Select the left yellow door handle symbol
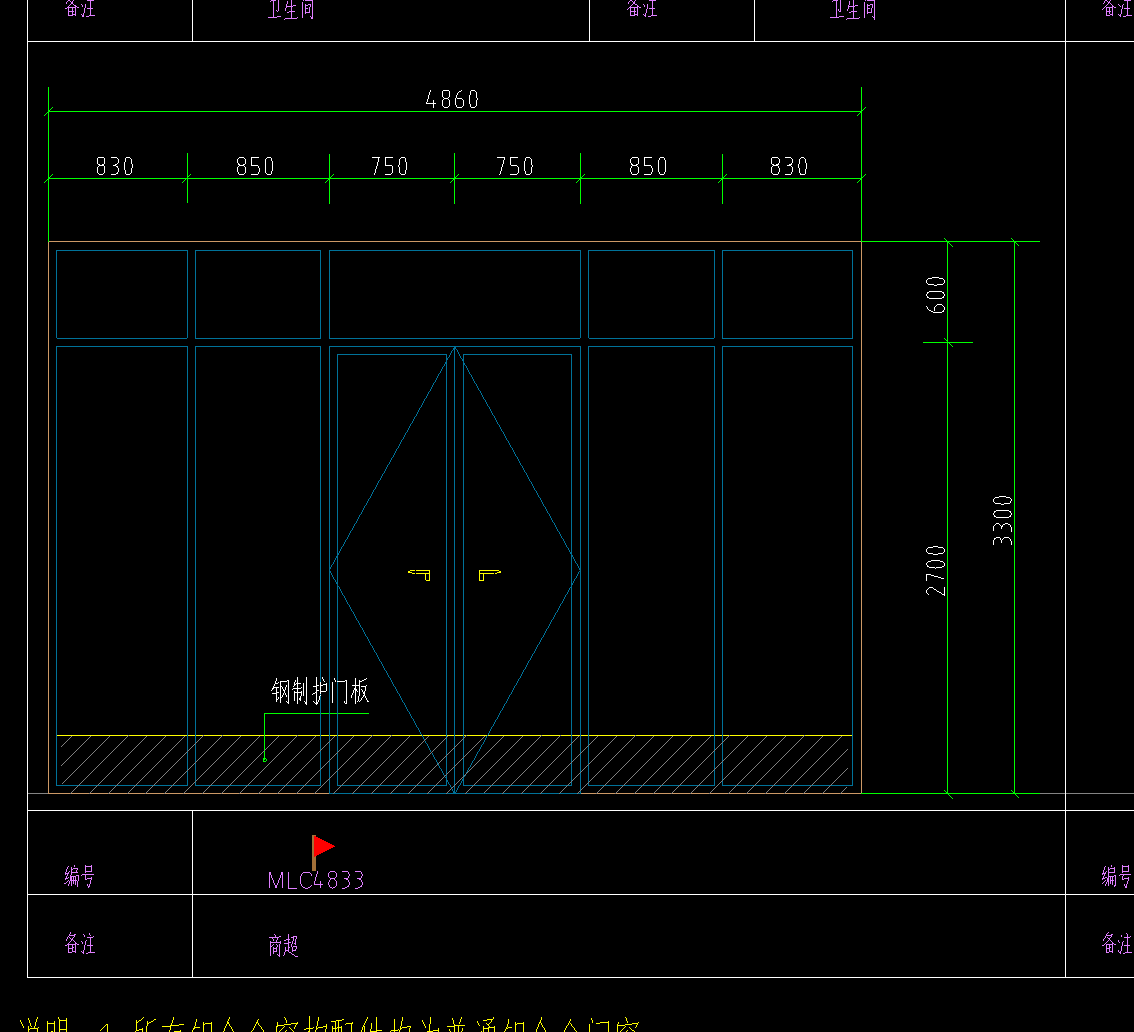1134x1032 pixels. 419,575
